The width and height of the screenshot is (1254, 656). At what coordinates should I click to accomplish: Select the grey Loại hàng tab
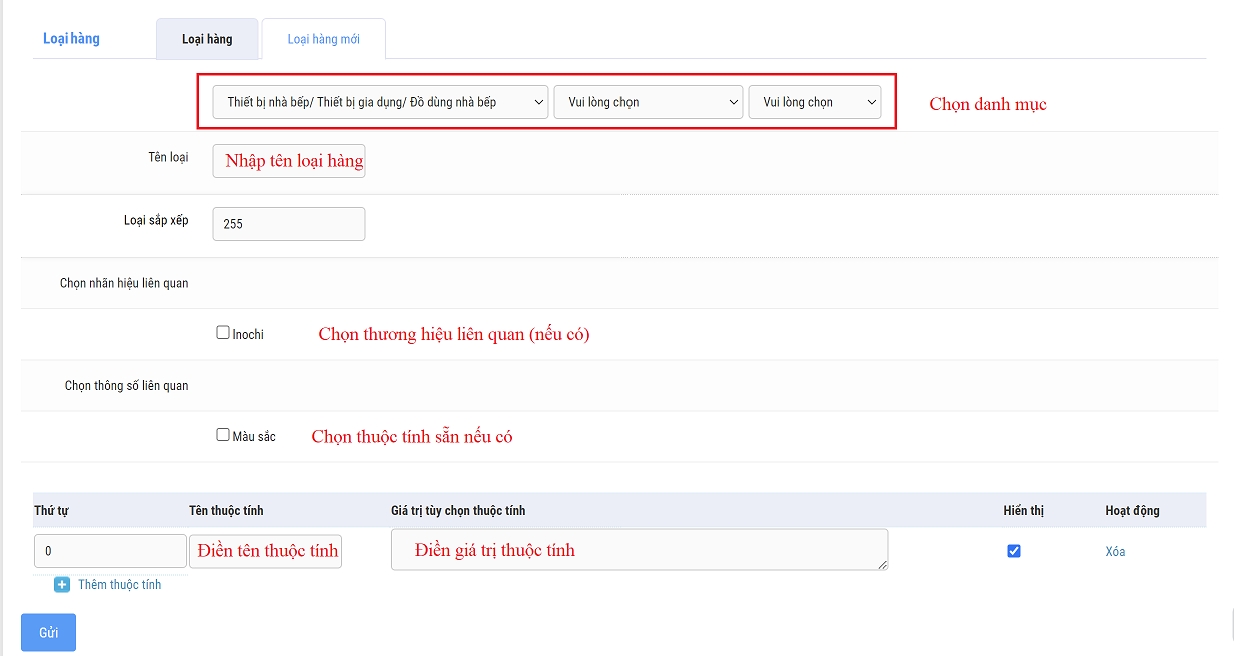(207, 39)
